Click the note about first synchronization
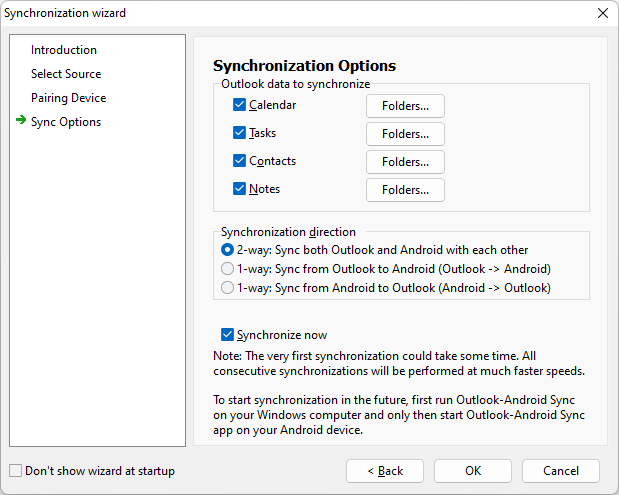This screenshot has height=495, width=619. (x=399, y=364)
